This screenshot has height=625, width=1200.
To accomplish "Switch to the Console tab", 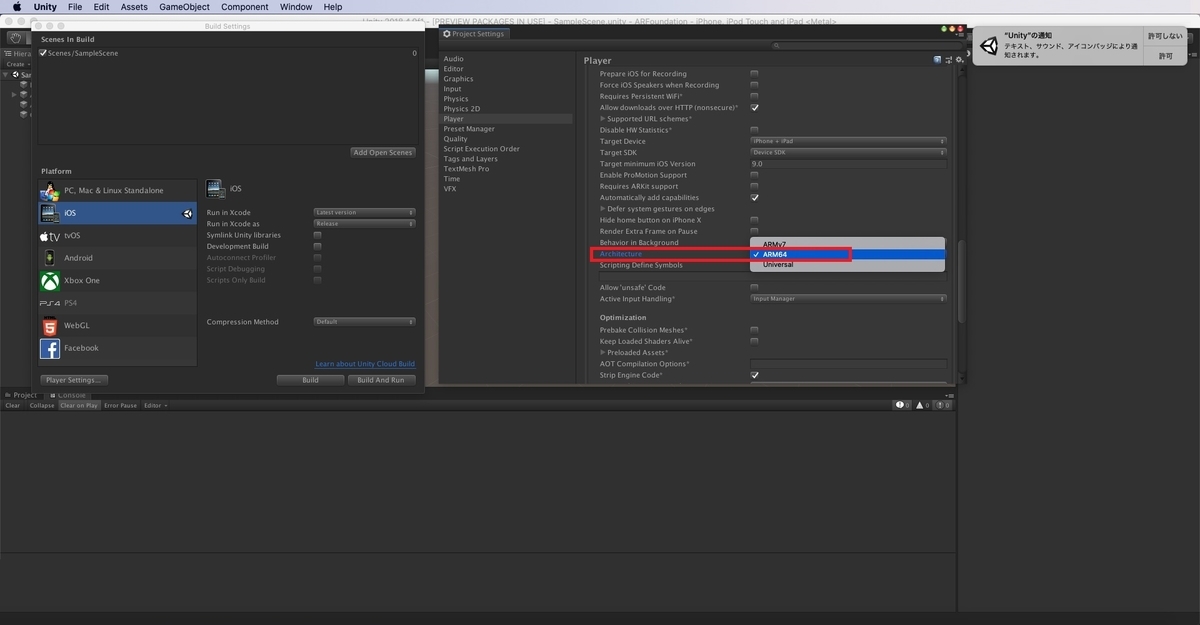I will click(68, 395).
